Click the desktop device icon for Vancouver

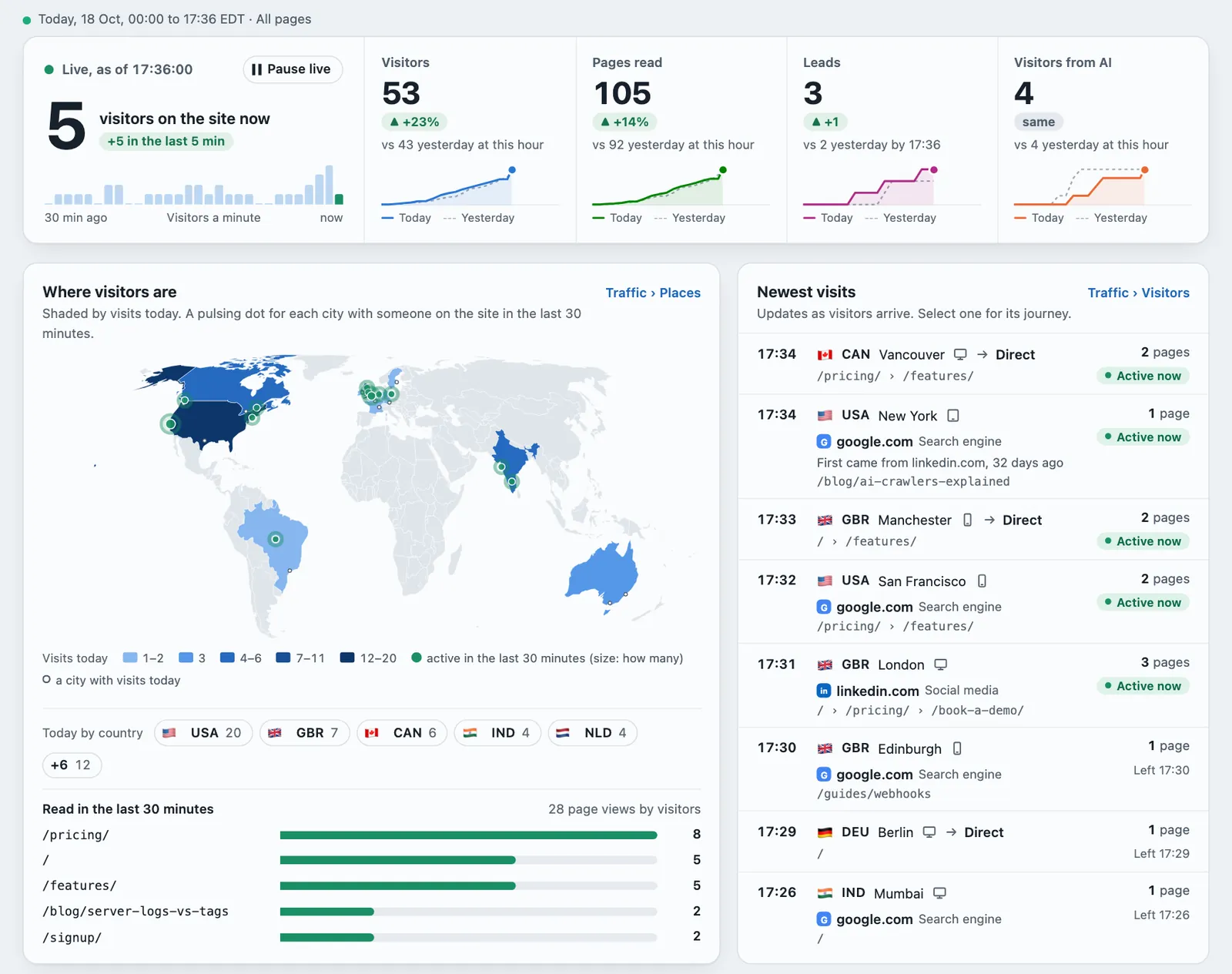[960, 354]
